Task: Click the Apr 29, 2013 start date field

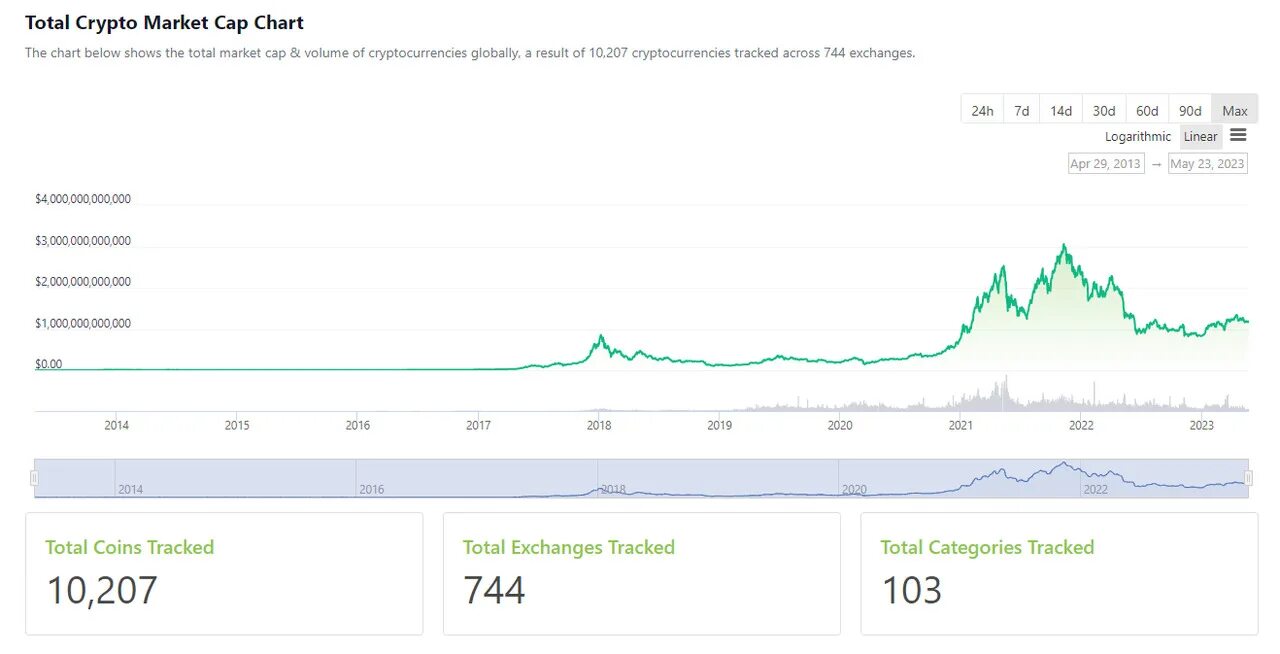Action: [x=1105, y=163]
